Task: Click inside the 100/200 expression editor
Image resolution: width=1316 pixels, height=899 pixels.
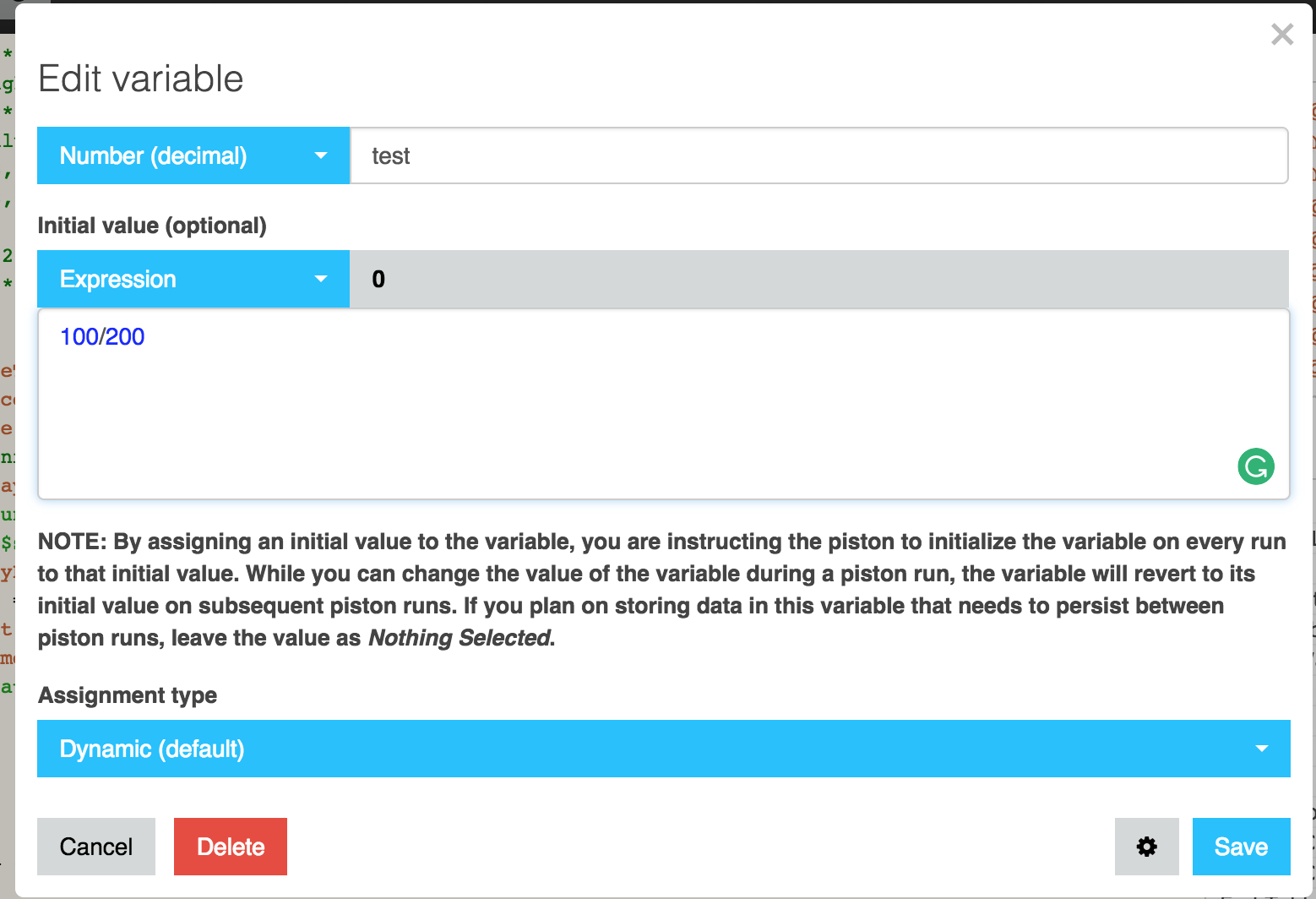Action: [x=664, y=404]
